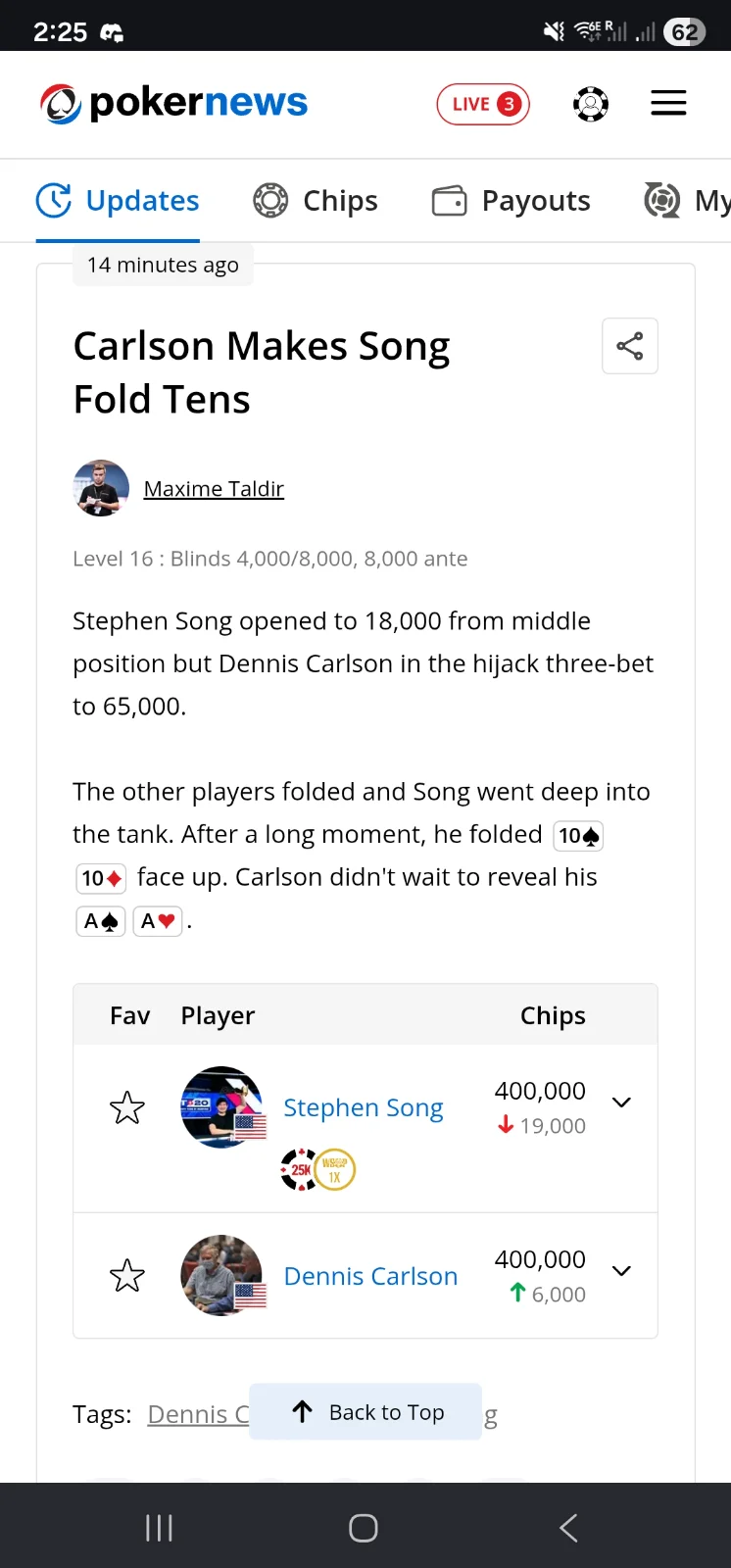Select the Updates tab
This screenshot has width=731, height=1568.
(118, 201)
